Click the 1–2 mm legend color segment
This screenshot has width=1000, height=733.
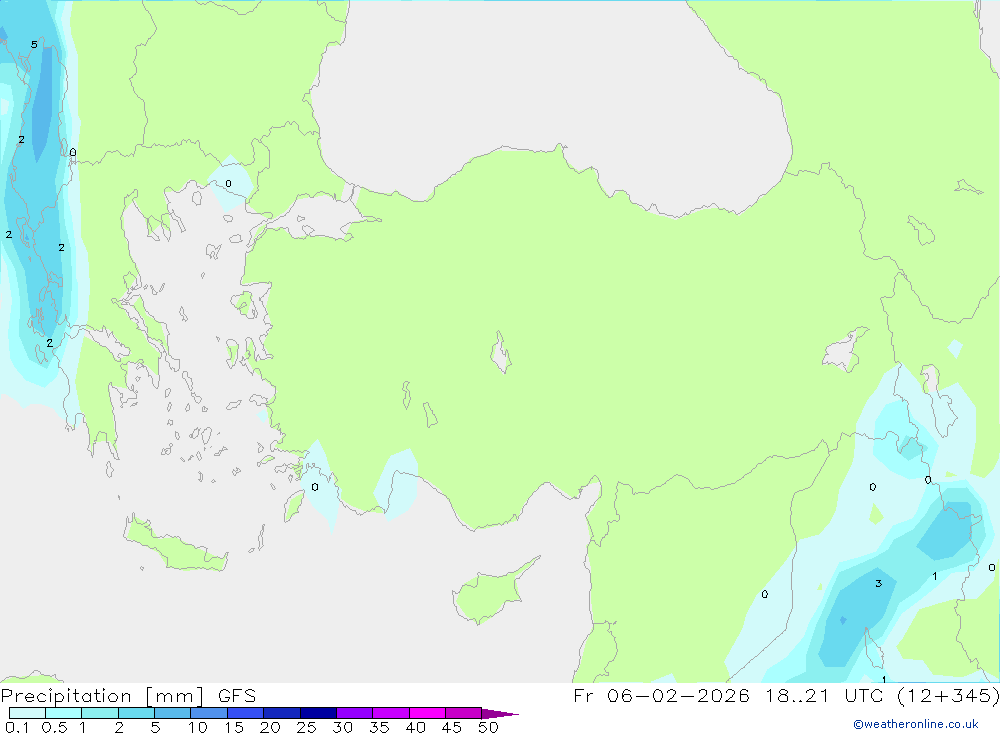click(x=100, y=713)
